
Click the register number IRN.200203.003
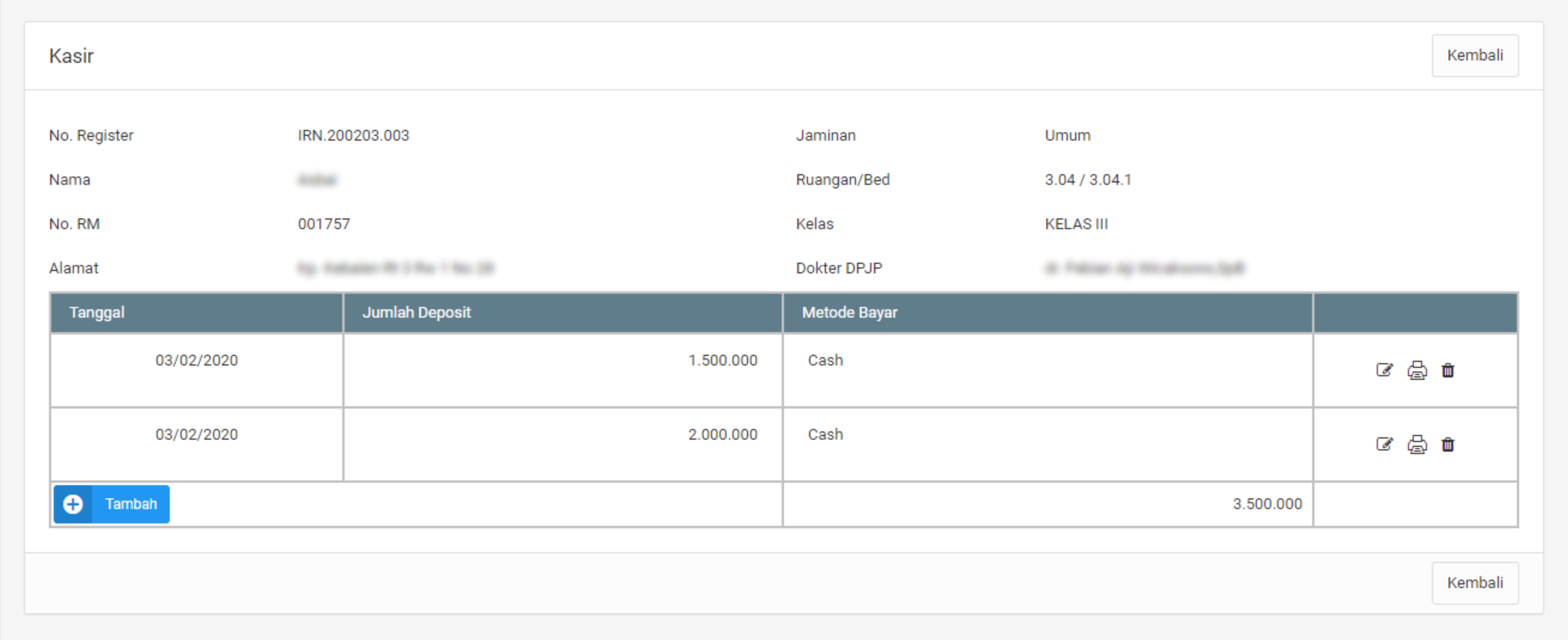point(353,135)
